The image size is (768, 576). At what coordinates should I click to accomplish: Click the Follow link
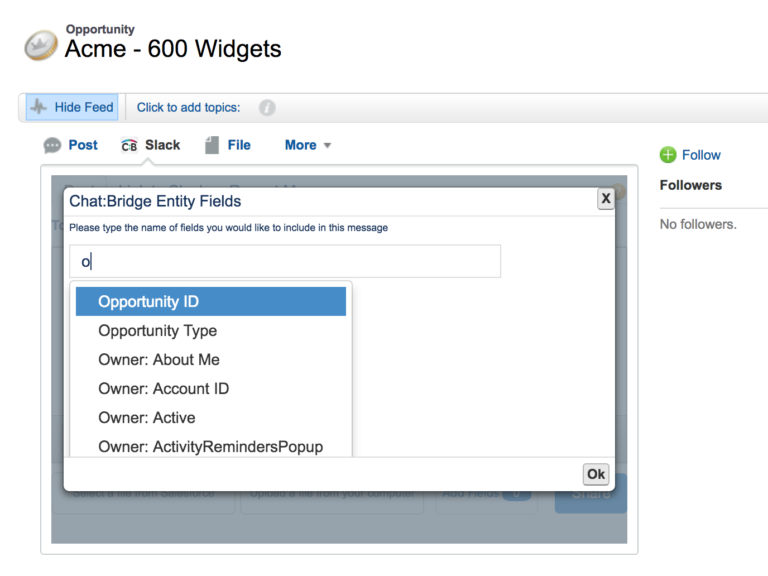[x=701, y=155]
